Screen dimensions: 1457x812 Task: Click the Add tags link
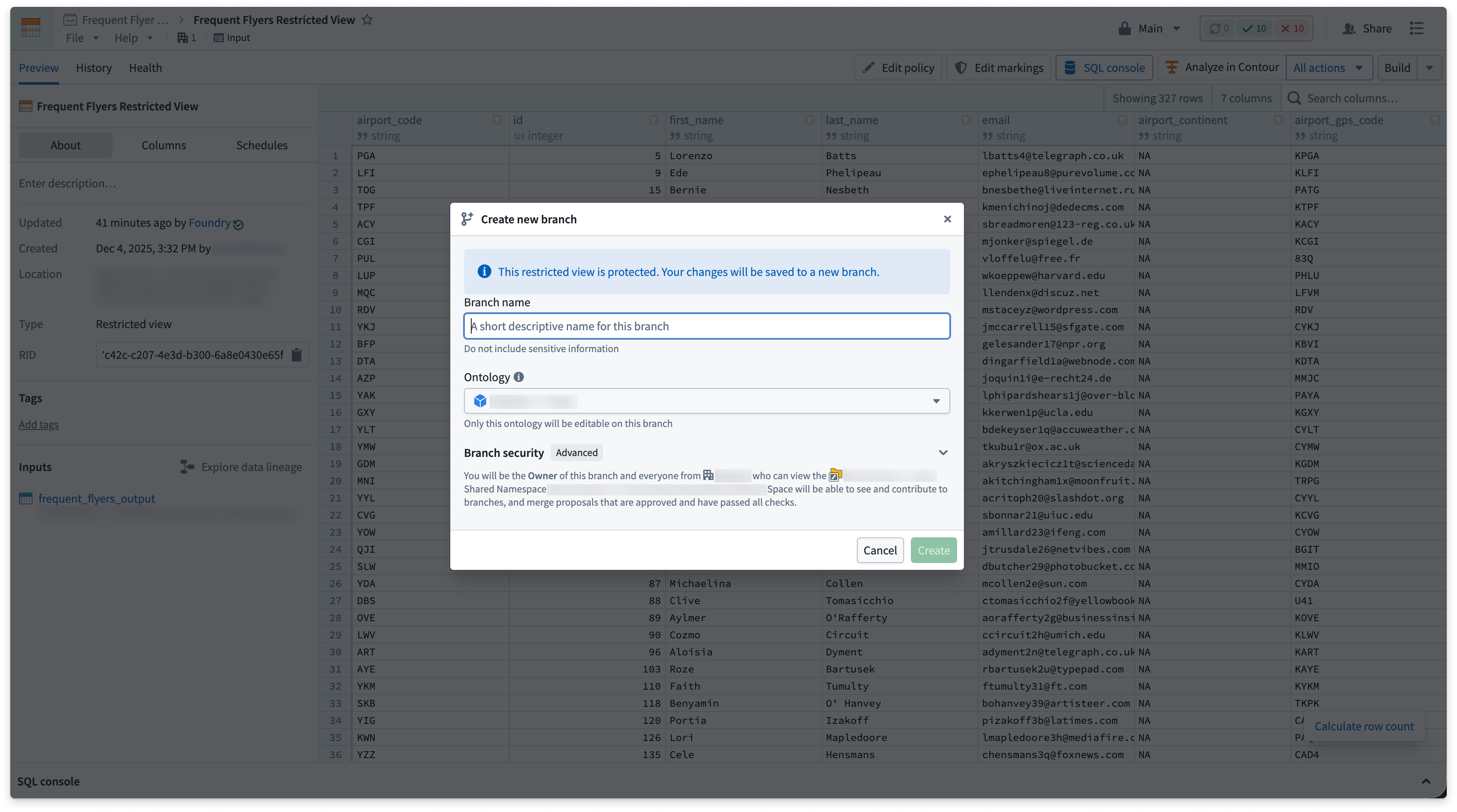(39, 424)
